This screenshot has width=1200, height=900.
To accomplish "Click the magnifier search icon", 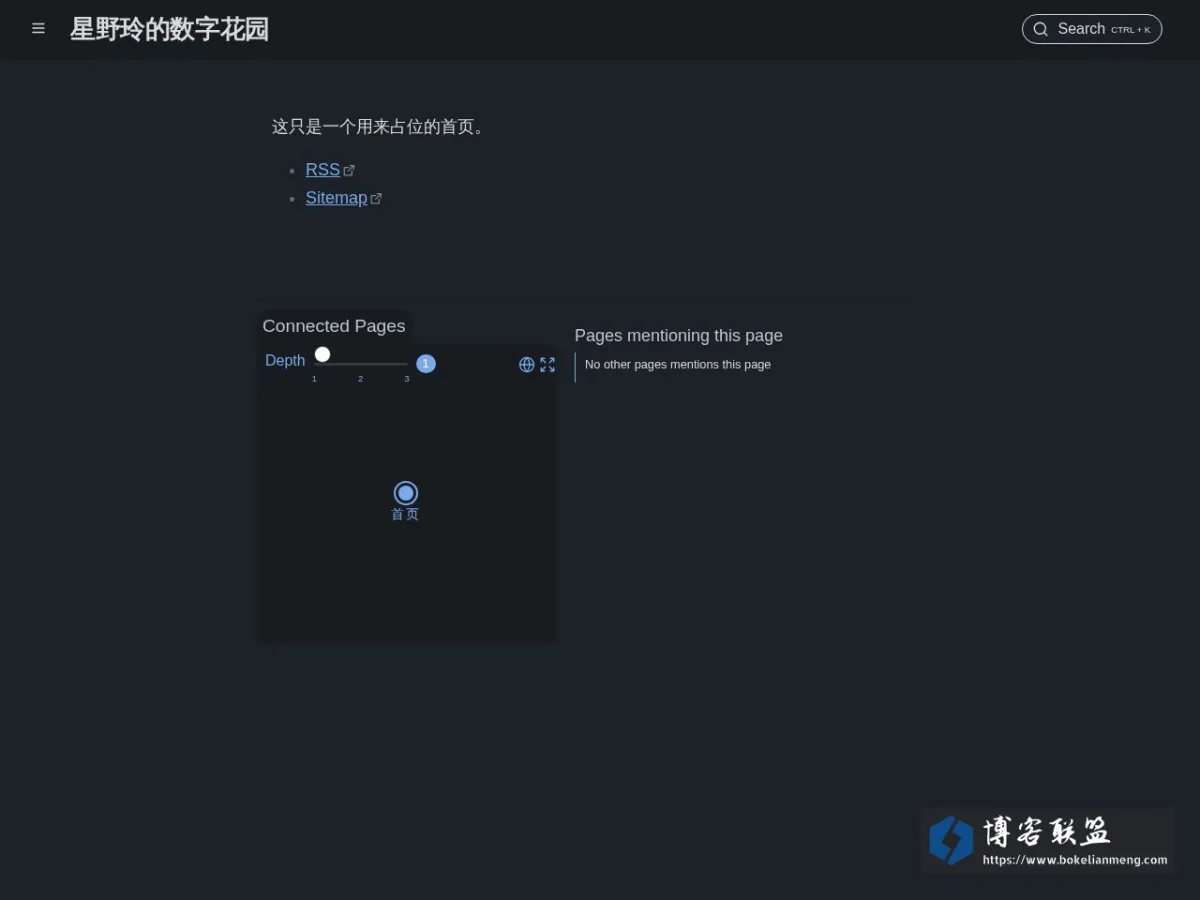I will click(1040, 29).
